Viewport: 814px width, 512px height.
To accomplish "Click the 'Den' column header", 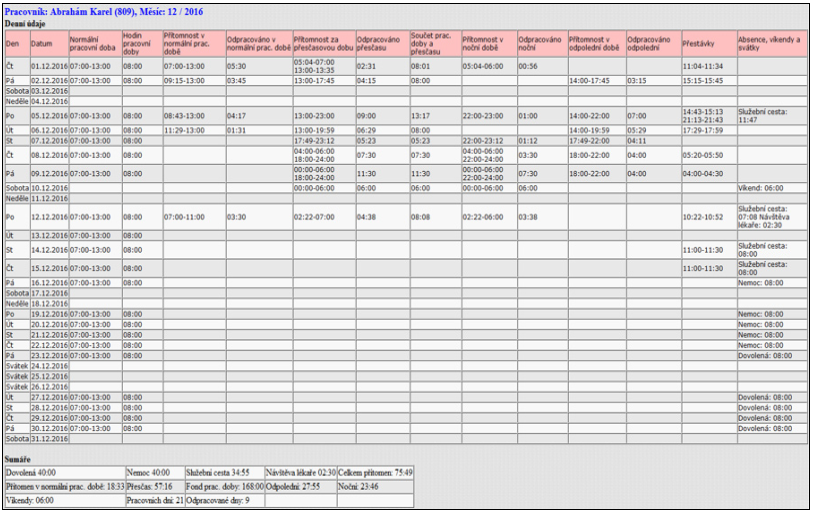I will (x=18, y=44).
